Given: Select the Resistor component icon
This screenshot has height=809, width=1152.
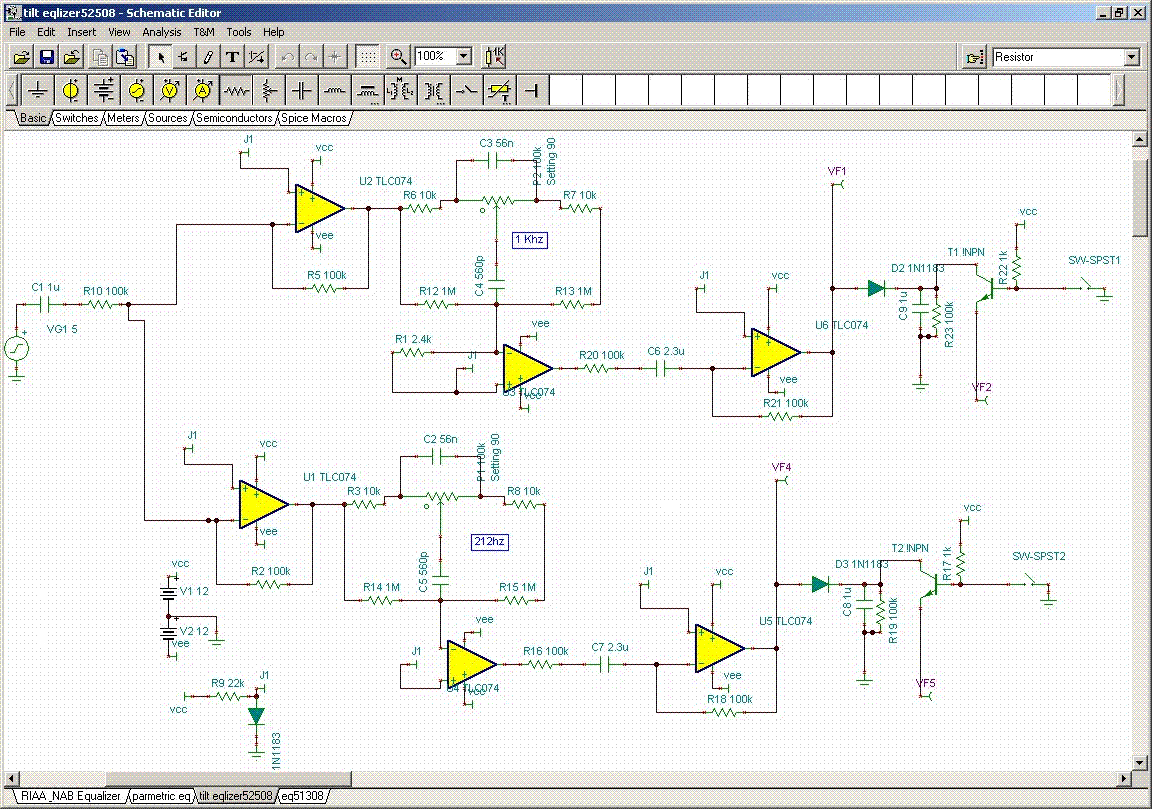Looking at the screenshot, I should (x=236, y=90).
